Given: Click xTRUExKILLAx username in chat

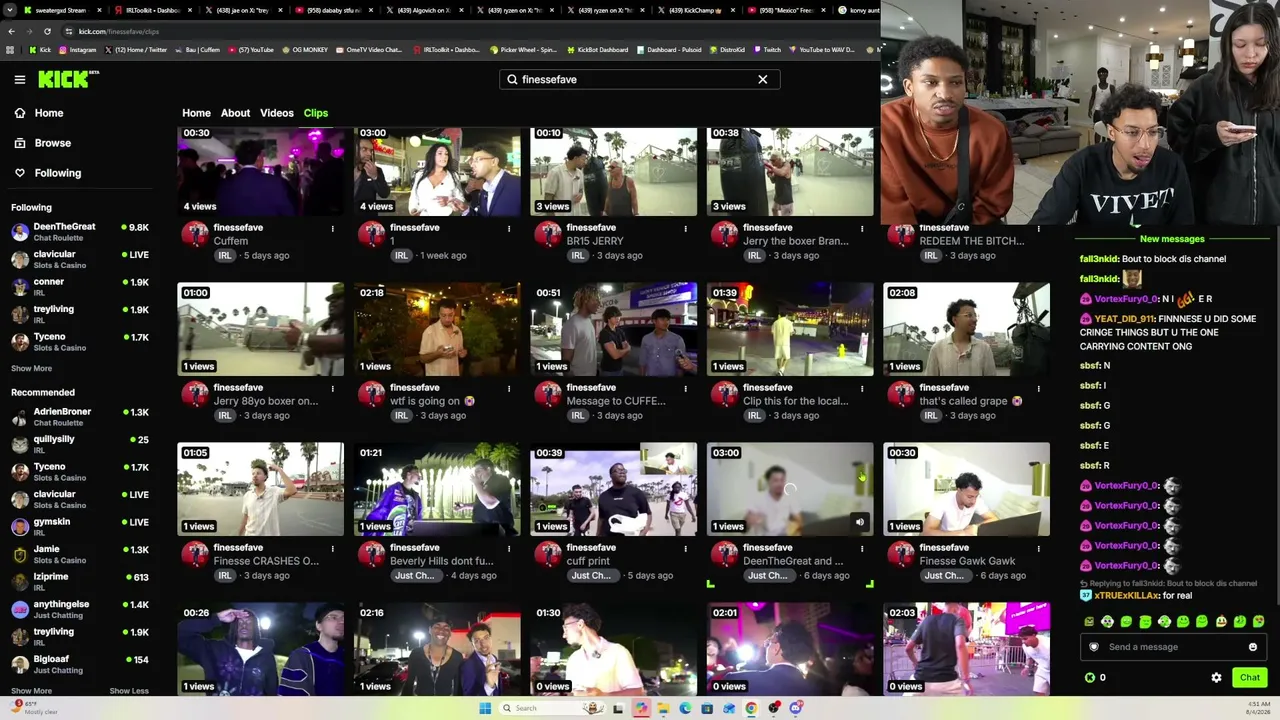Looking at the screenshot, I should [x=1127, y=596].
